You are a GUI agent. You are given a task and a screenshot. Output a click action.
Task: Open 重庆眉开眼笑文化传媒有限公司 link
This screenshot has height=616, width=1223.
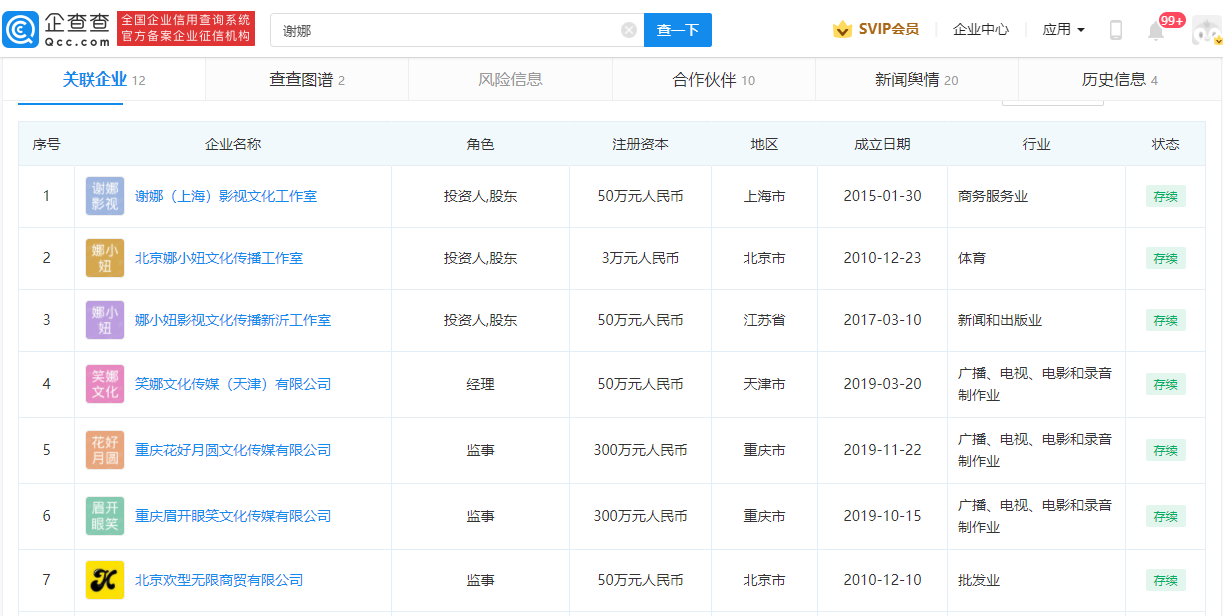coord(233,516)
